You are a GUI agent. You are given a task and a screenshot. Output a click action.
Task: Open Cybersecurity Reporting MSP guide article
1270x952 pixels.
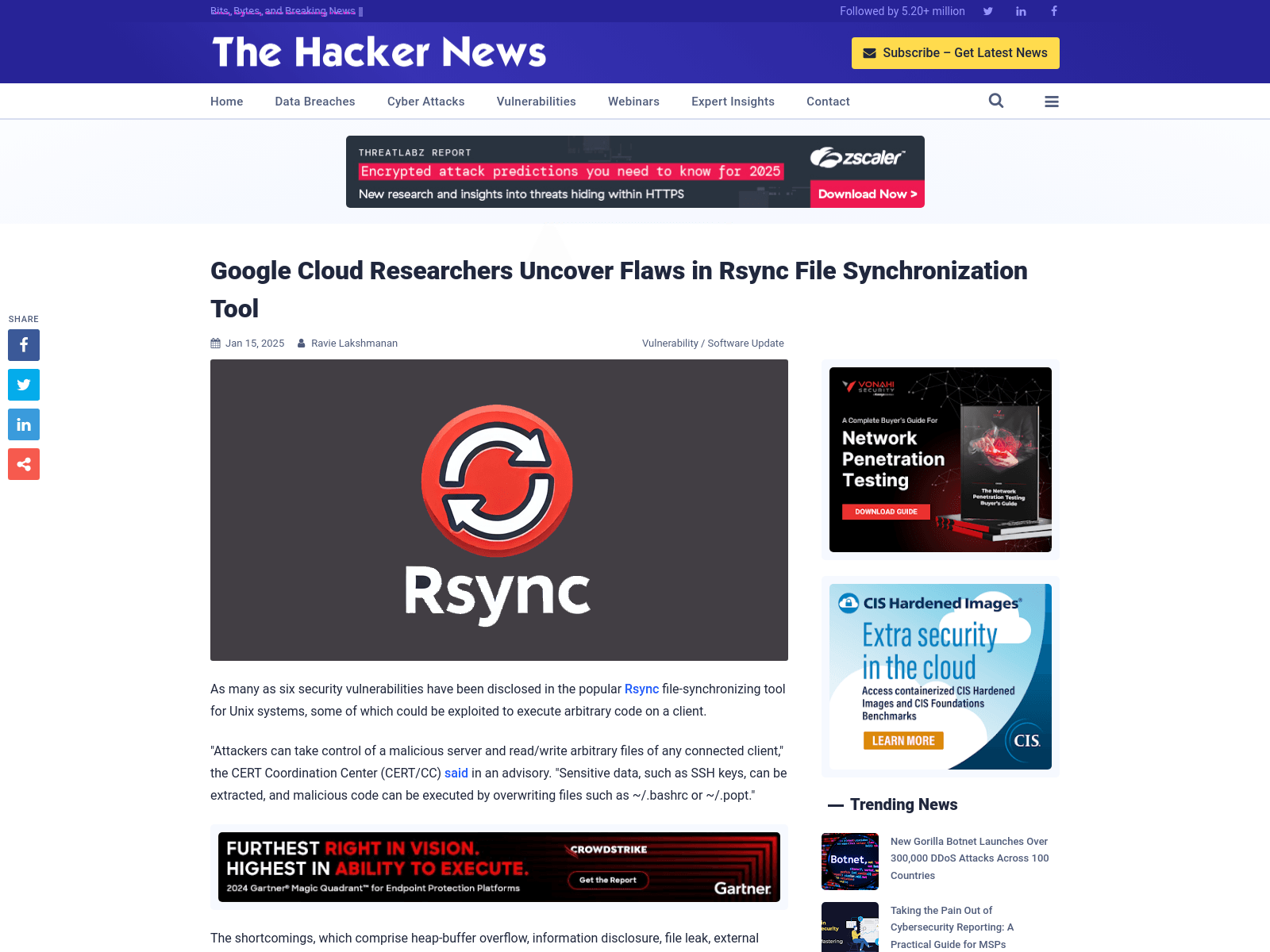tap(952, 927)
